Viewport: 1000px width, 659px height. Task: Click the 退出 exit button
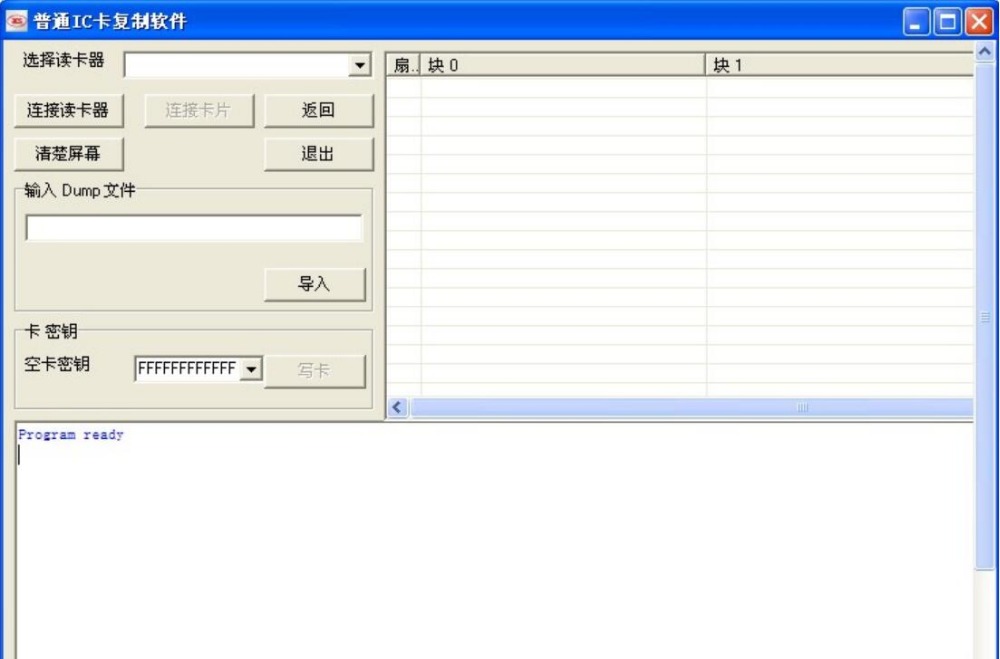tap(318, 154)
